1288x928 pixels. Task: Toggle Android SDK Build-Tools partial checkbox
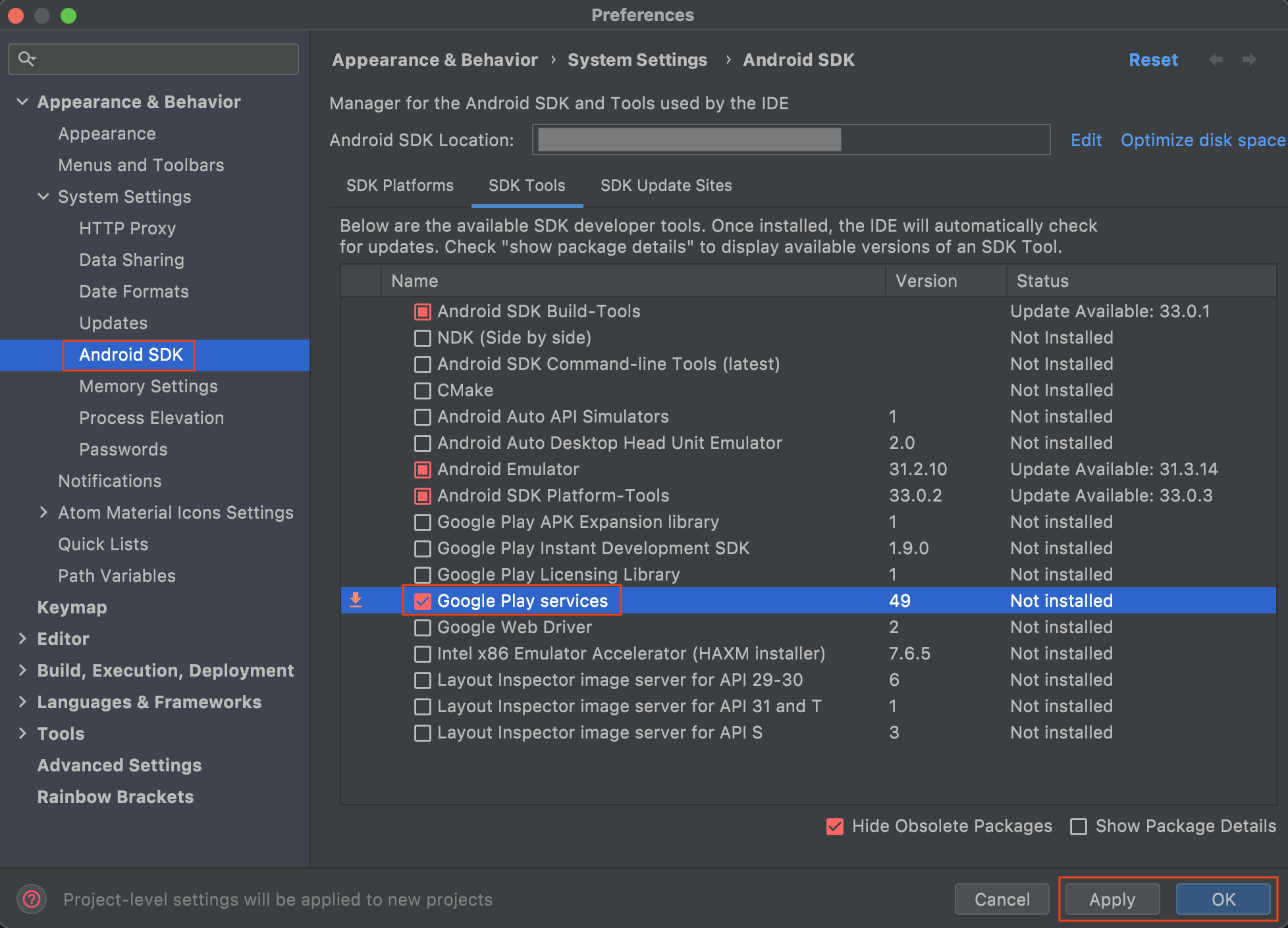pos(423,311)
